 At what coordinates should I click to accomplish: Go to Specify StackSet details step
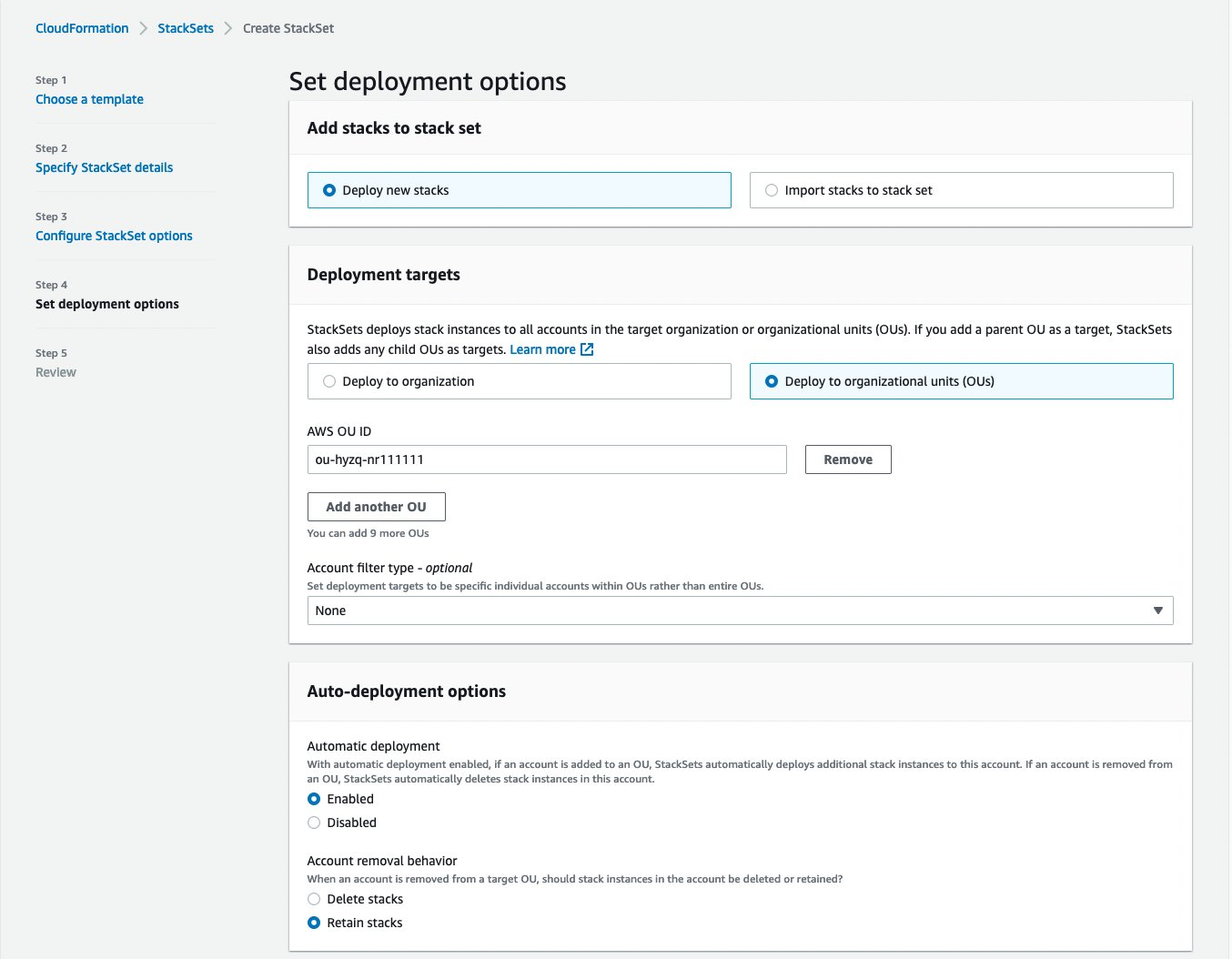coord(104,167)
